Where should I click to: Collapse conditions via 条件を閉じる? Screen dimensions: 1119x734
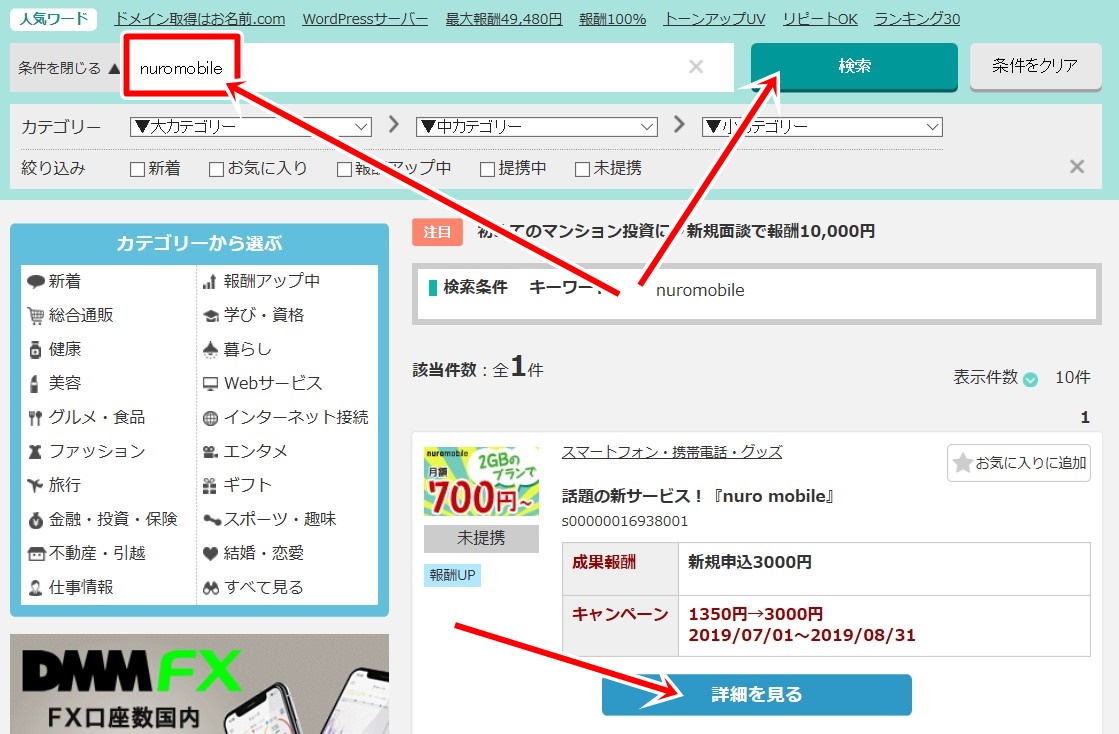[69, 68]
